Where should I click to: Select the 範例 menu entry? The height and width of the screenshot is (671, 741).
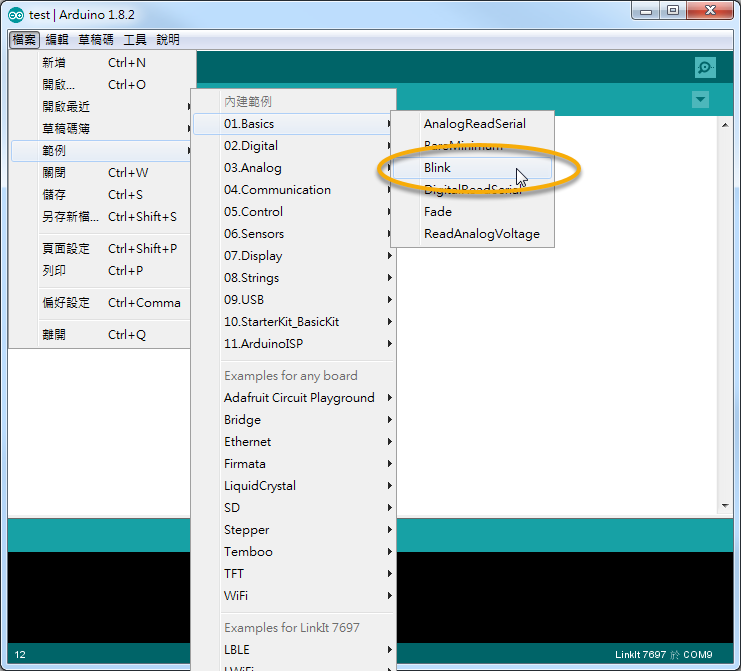pyautogui.click(x=101, y=151)
